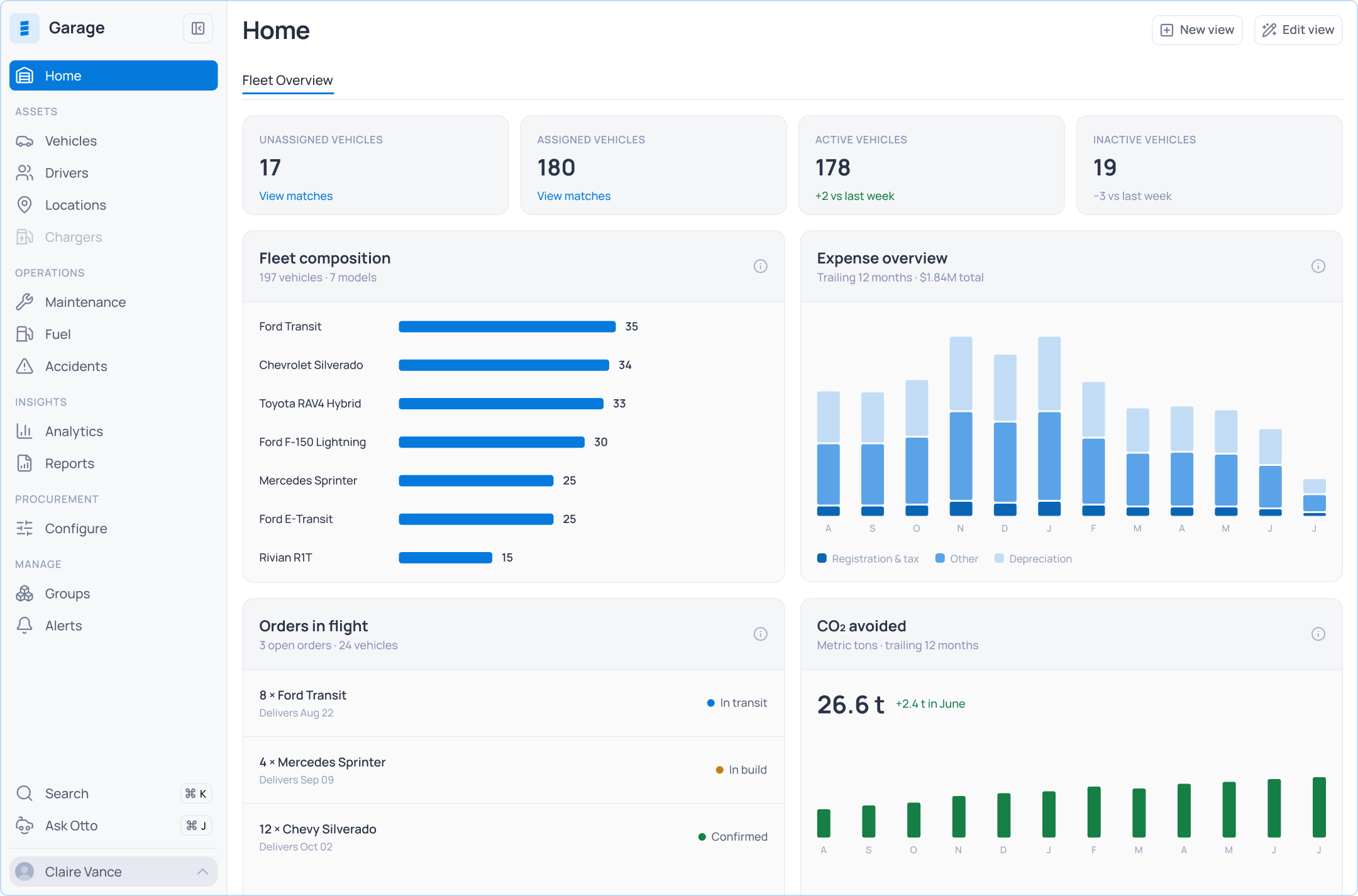Collapse the sidebar with the panel icon
Image resolution: width=1358 pixels, height=896 pixels.
(x=198, y=28)
